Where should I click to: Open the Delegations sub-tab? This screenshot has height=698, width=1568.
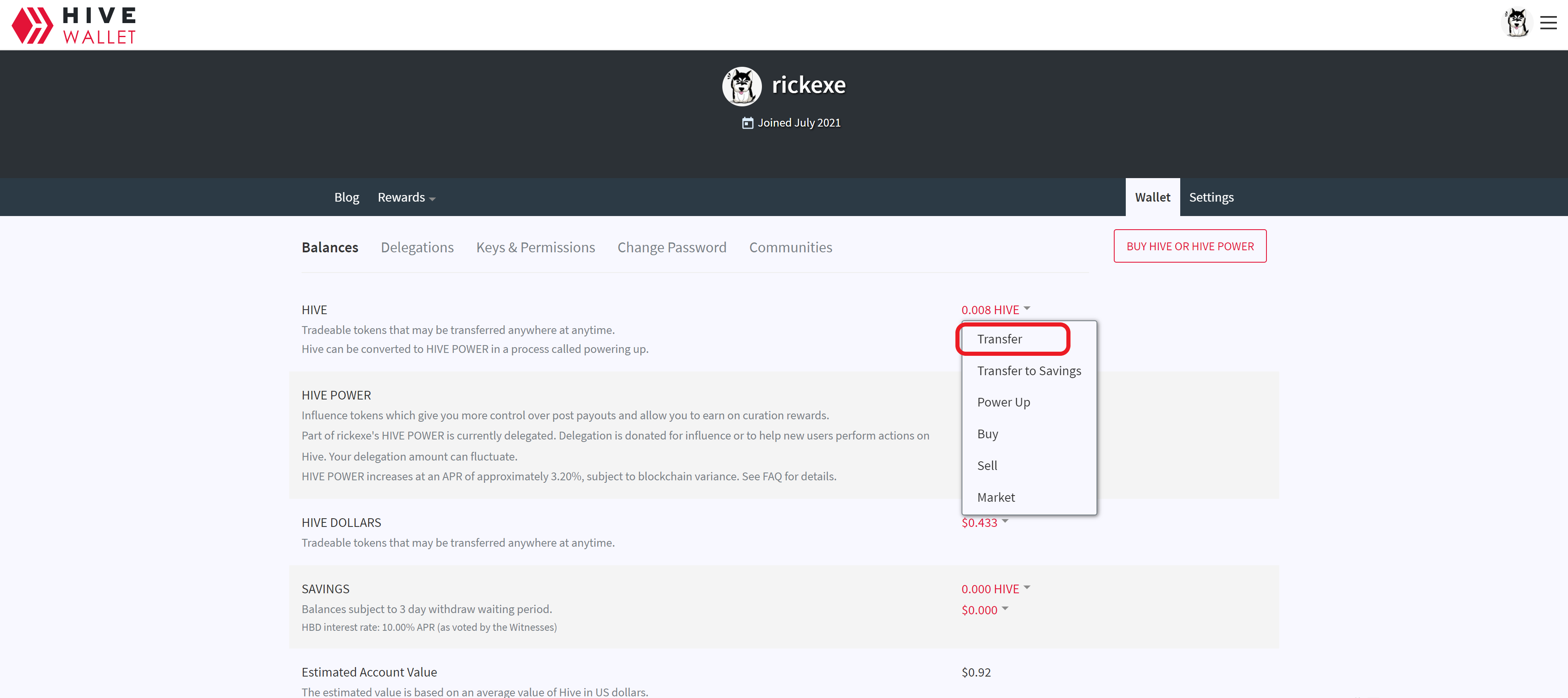[417, 247]
